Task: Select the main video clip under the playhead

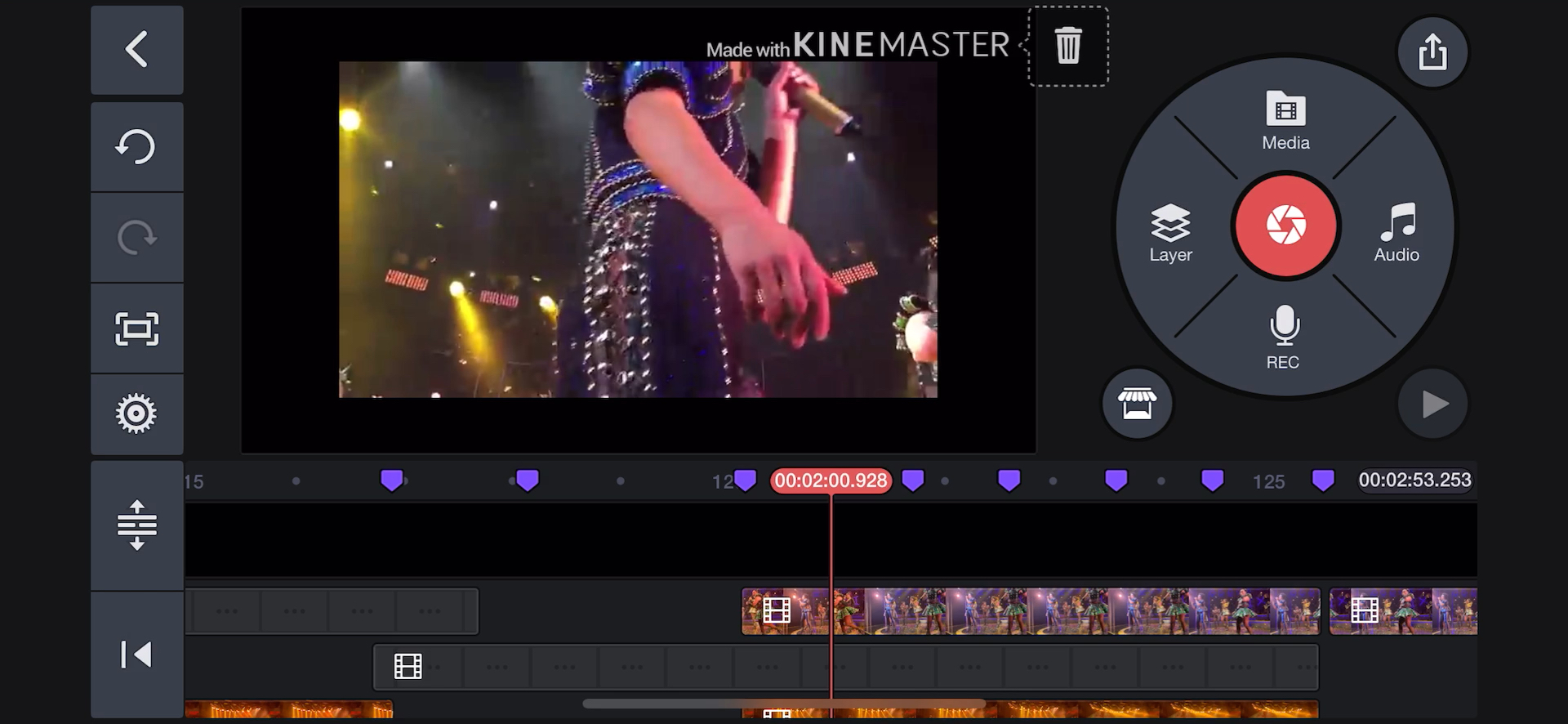Action: tap(1031, 611)
